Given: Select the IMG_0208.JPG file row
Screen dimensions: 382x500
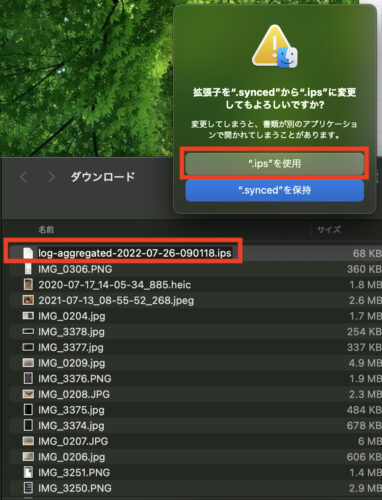Looking at the screenshot, I should [x=195, y=394].
